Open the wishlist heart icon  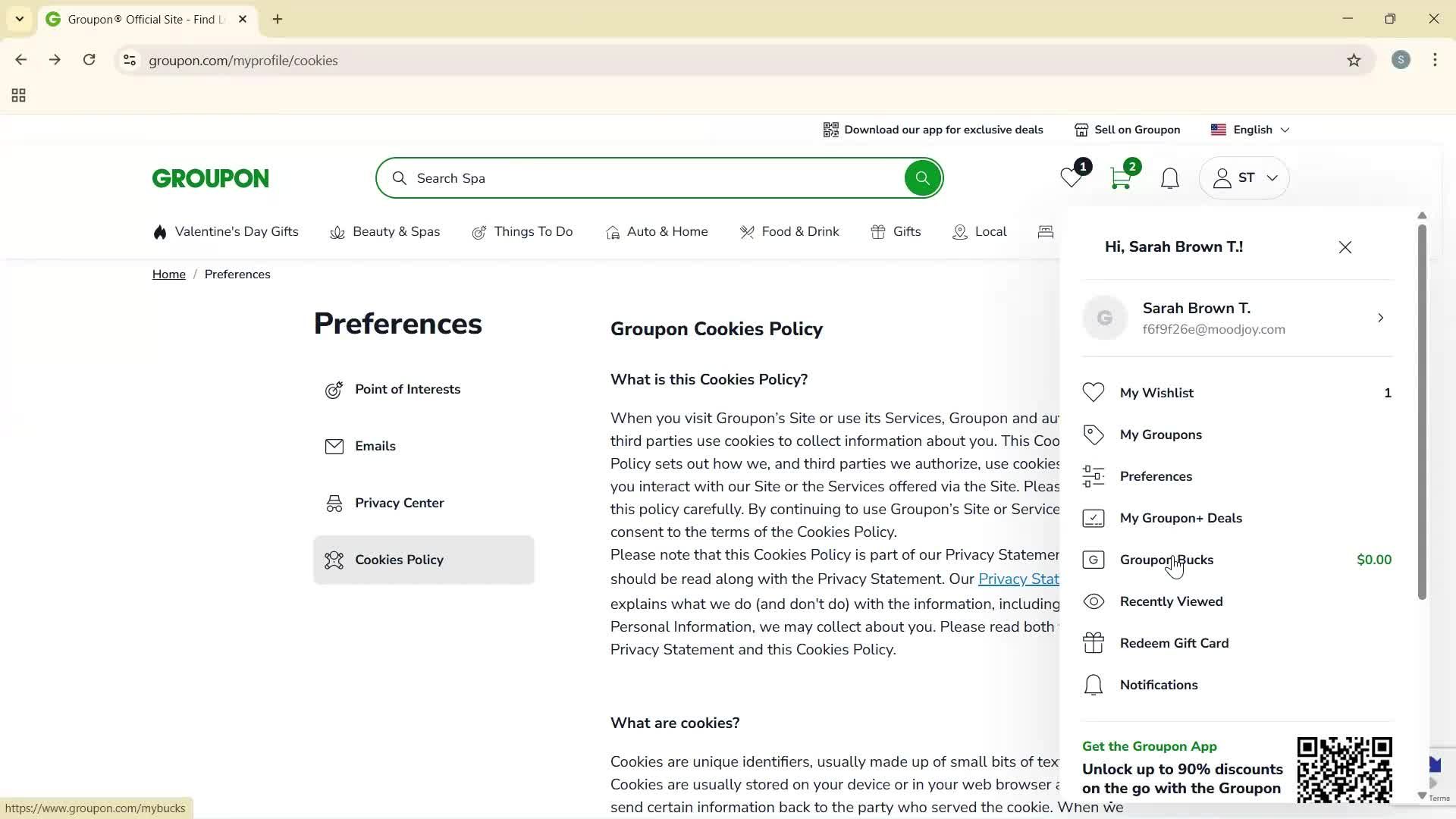tap(1070, 177)
